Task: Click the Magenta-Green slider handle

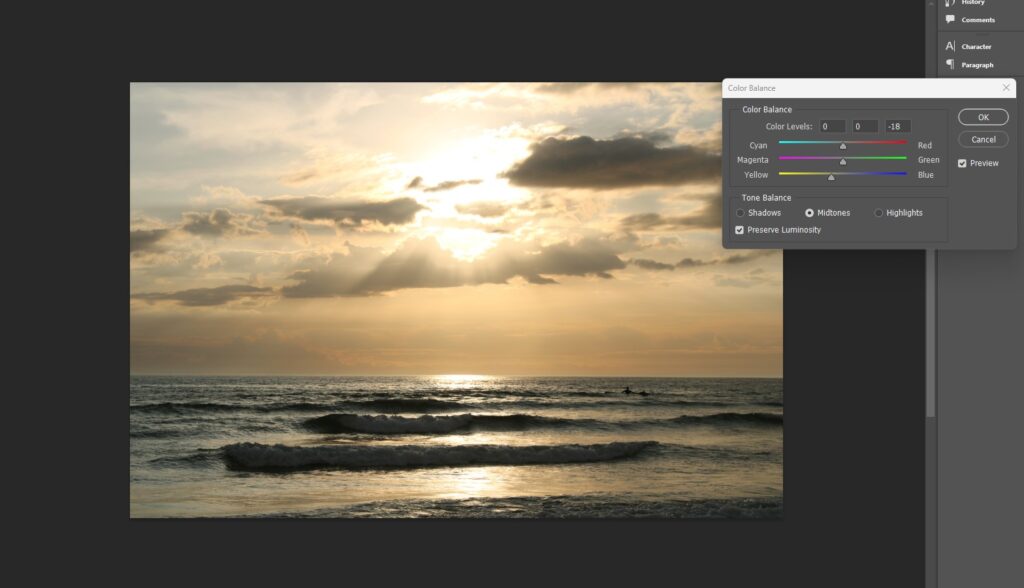Action: click(x=842, y=161)
